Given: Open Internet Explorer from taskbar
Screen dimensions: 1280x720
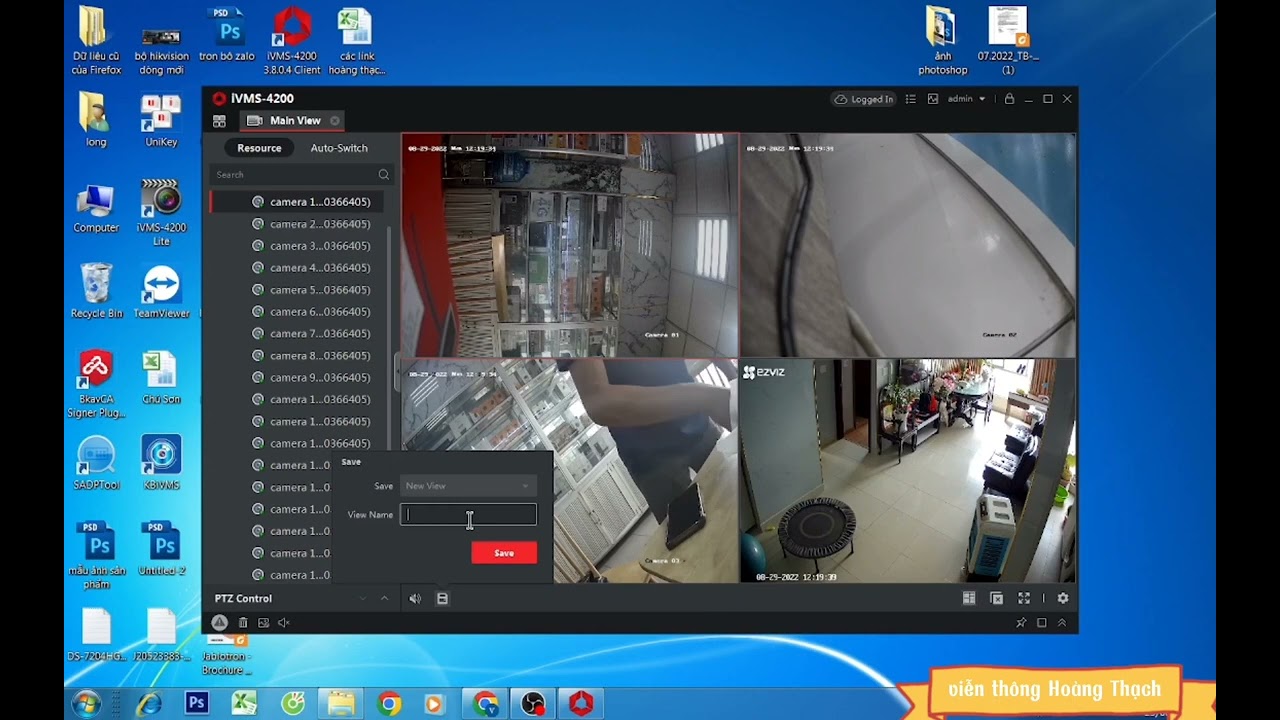Looking at the screenshot, I should click(x=149, y=704).
